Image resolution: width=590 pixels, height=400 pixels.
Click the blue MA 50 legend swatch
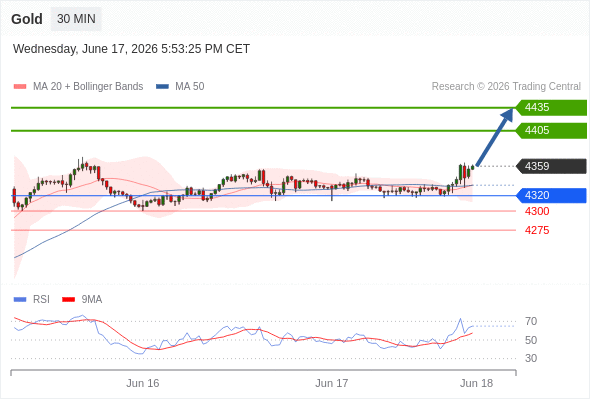click(162, 87)
